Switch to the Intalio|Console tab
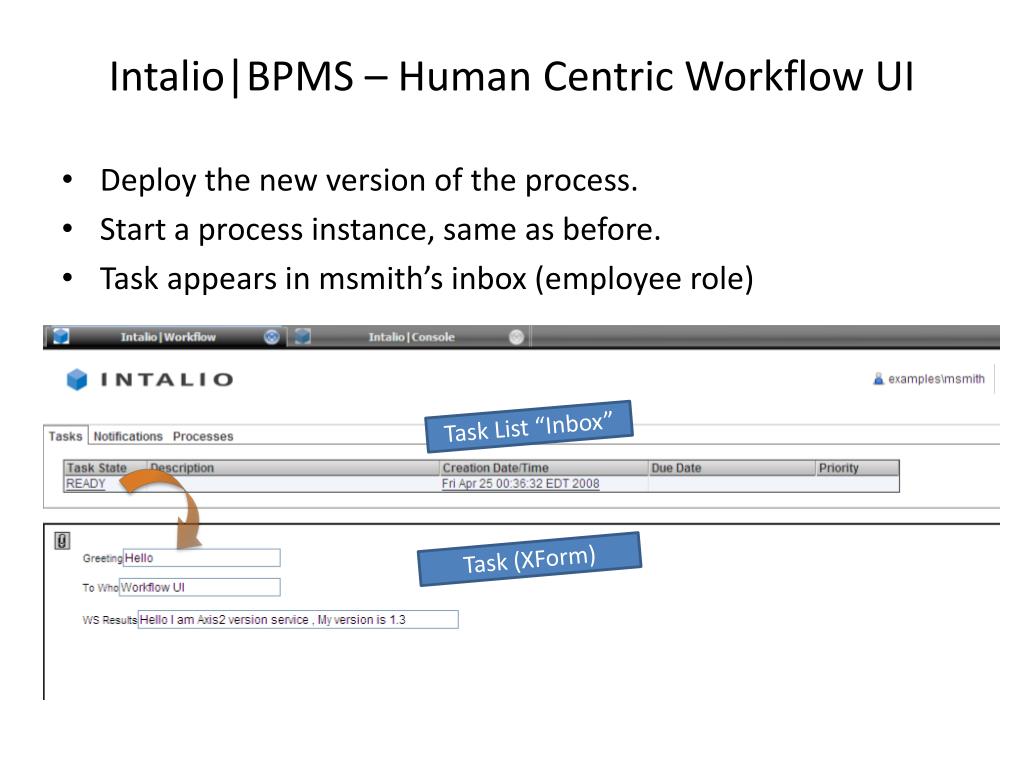 point(411,337)
